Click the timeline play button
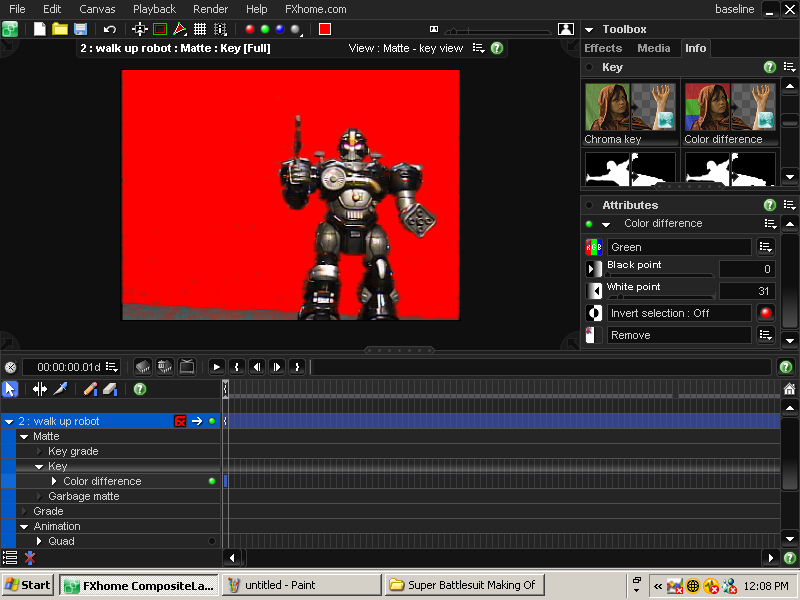 pos(217,367)
